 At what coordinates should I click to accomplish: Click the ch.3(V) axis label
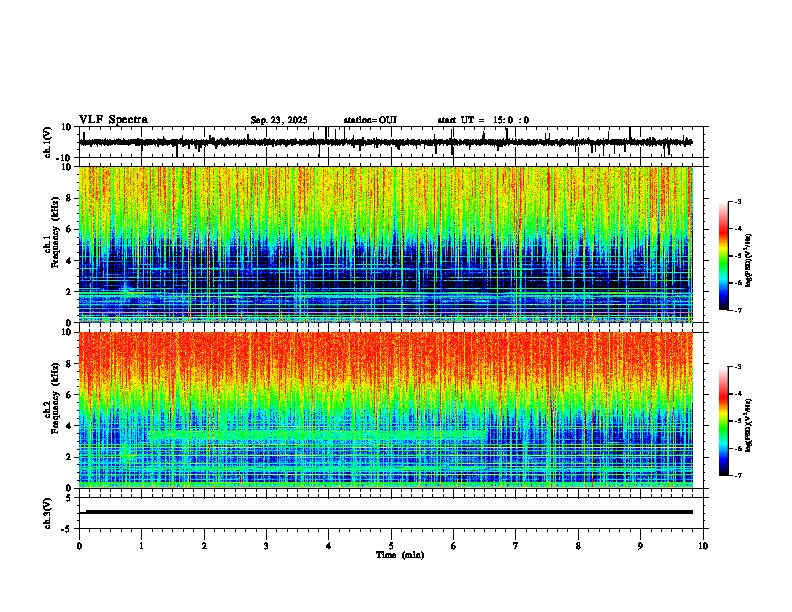(x=48, y=513)
